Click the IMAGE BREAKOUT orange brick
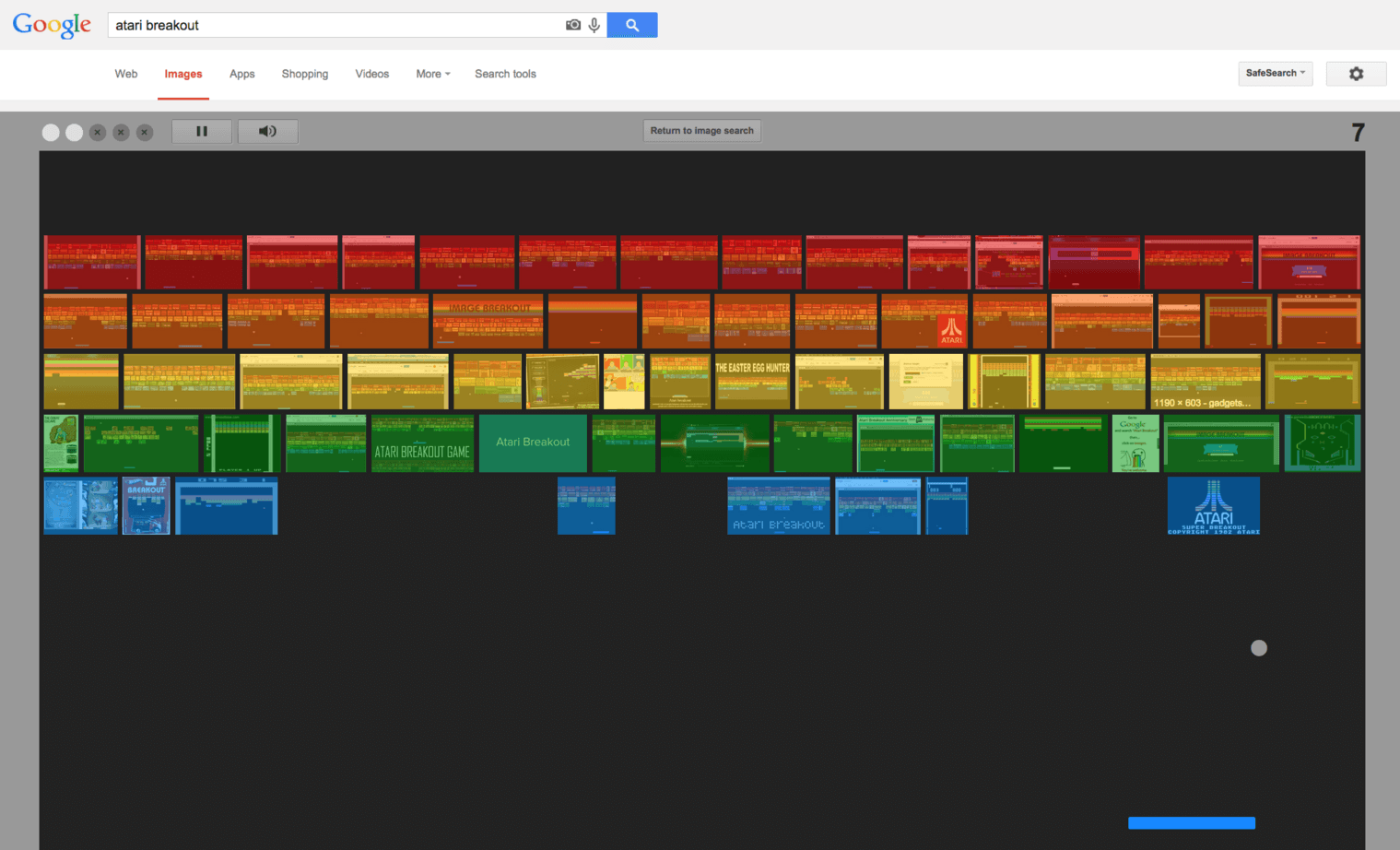Image resolution: width=1400 pixels, height=850 pixels. click(488, 321)
